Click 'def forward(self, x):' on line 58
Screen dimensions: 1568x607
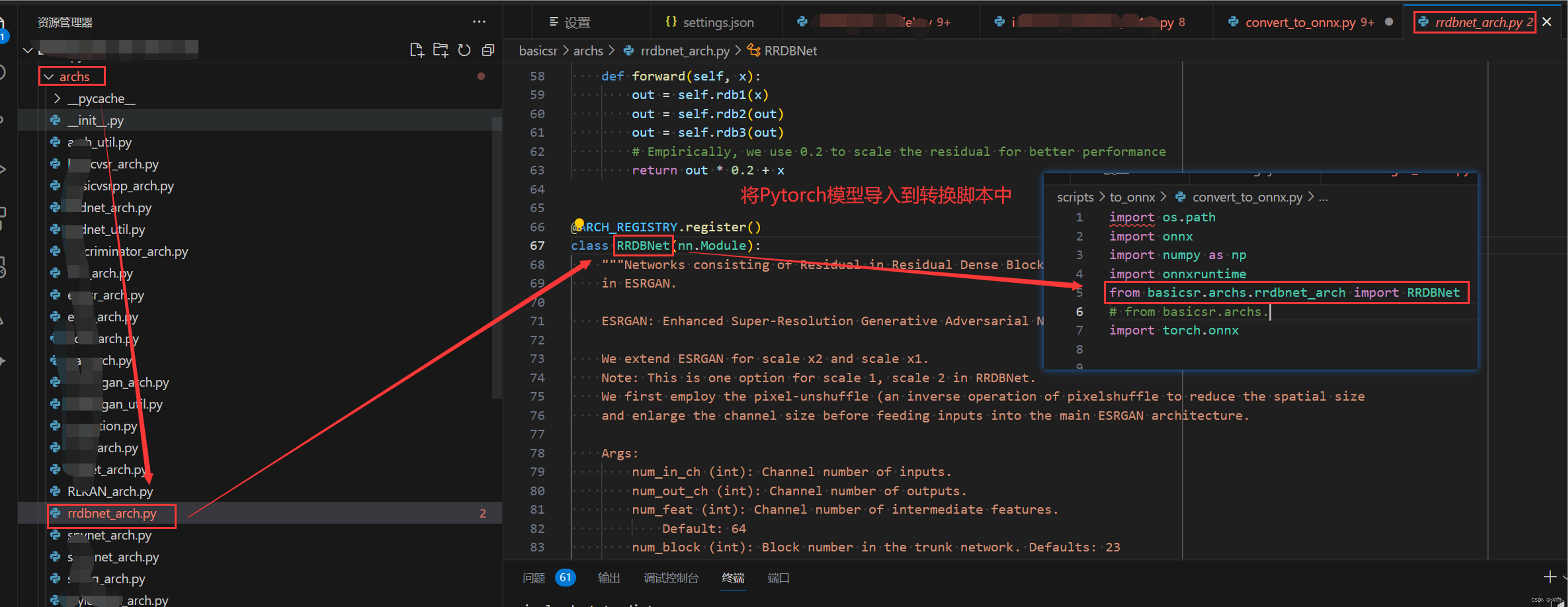point(681,76)
